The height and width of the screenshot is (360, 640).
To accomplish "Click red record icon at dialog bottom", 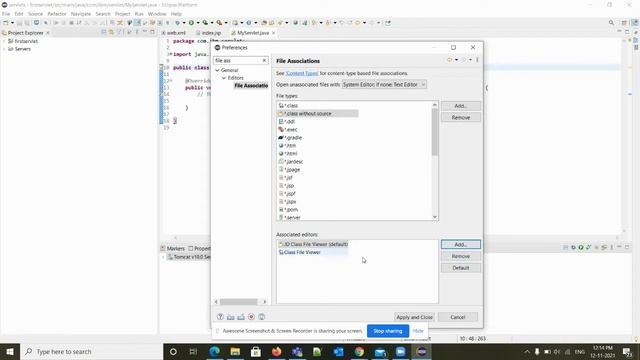I will point(251,317).
